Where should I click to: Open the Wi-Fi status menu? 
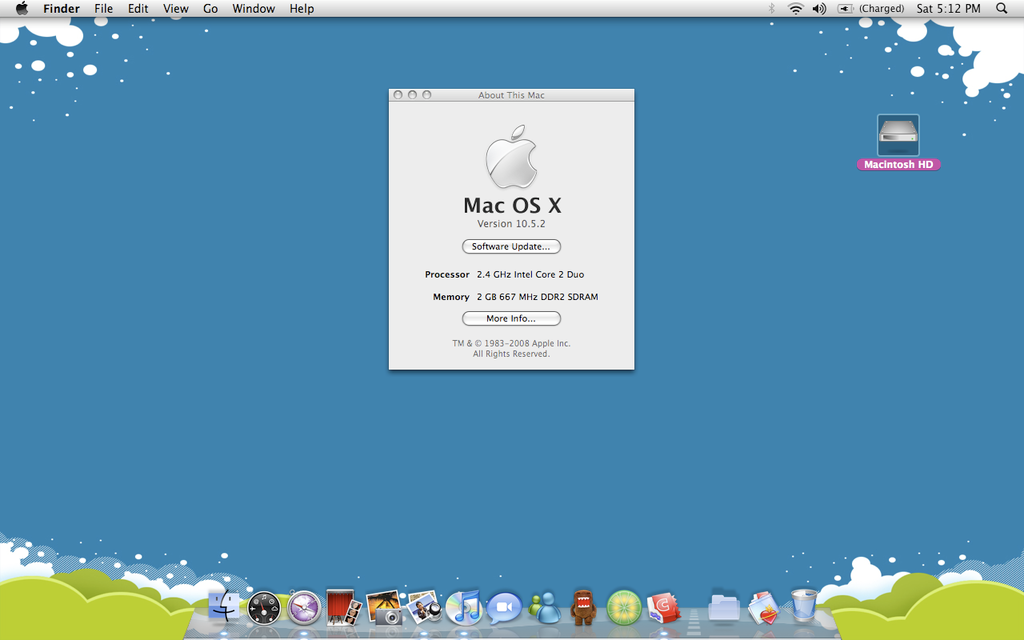pos(796,8)
